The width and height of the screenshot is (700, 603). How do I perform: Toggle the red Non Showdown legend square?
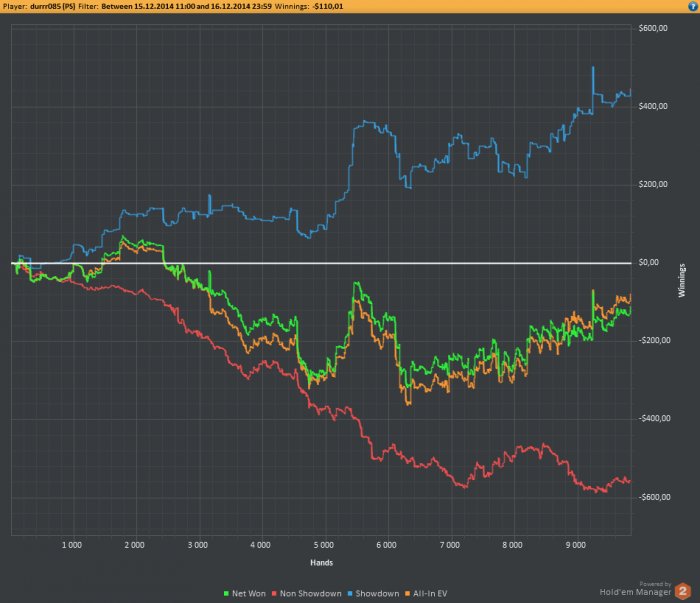(x=274, y=594)
